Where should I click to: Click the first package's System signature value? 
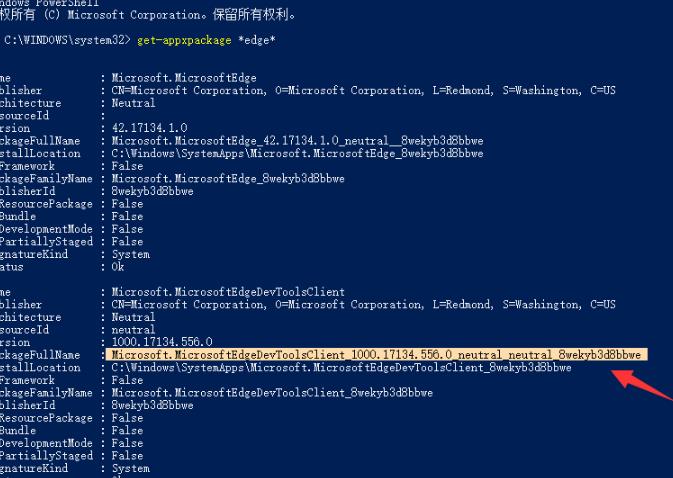131,254
